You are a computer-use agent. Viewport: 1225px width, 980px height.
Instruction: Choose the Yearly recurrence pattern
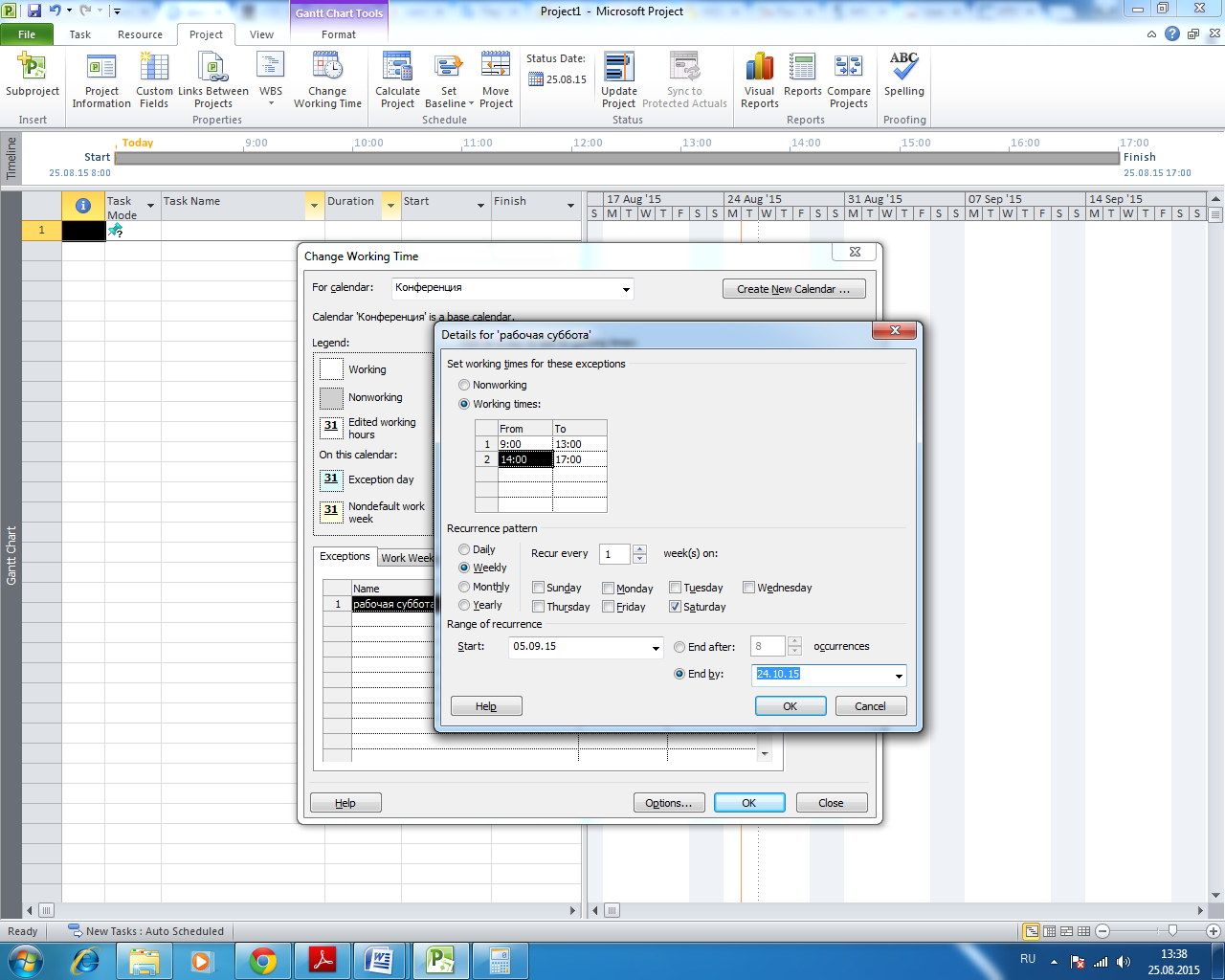point(464,605)
